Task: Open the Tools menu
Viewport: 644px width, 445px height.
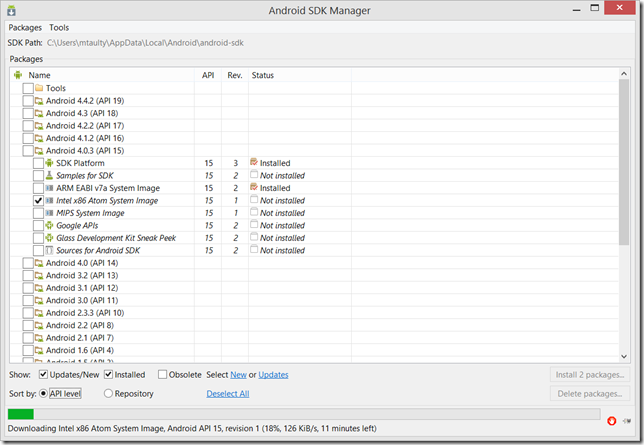Action: 59,28
